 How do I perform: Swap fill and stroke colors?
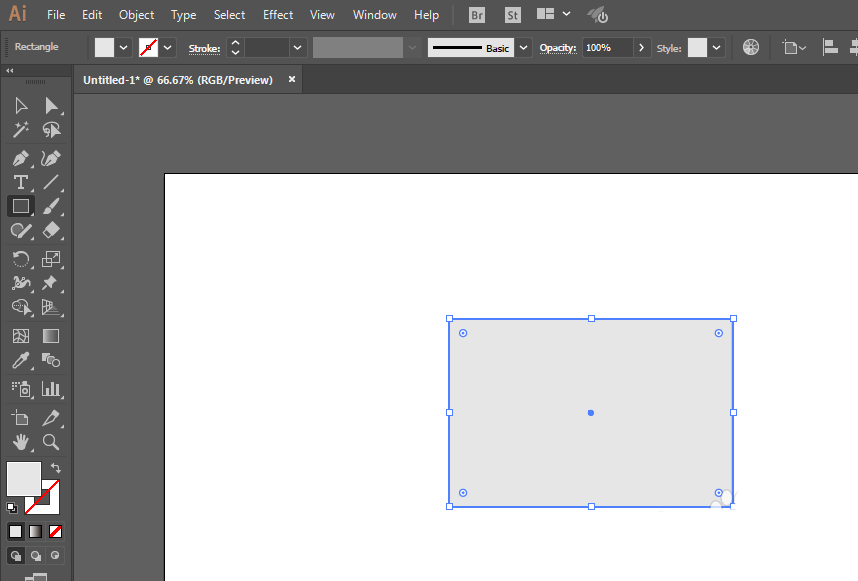[x=56, y=468]
